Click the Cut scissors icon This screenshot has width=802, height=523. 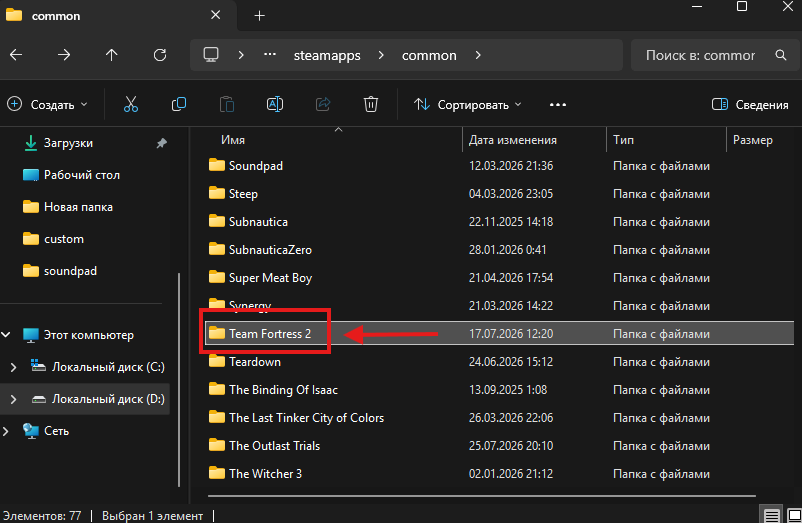click(x=131, y=104)
